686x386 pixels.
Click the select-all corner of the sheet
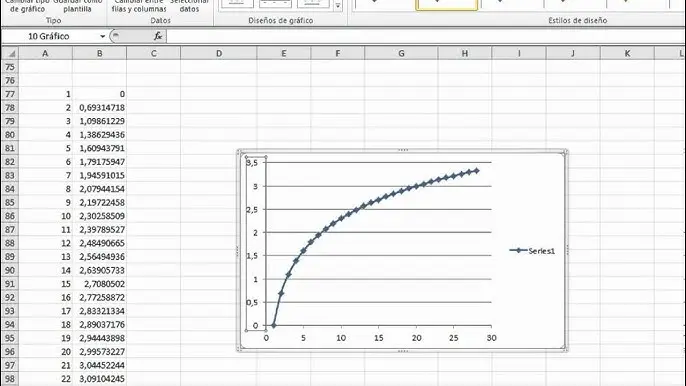pyautogui.click(x=10, y=53)
